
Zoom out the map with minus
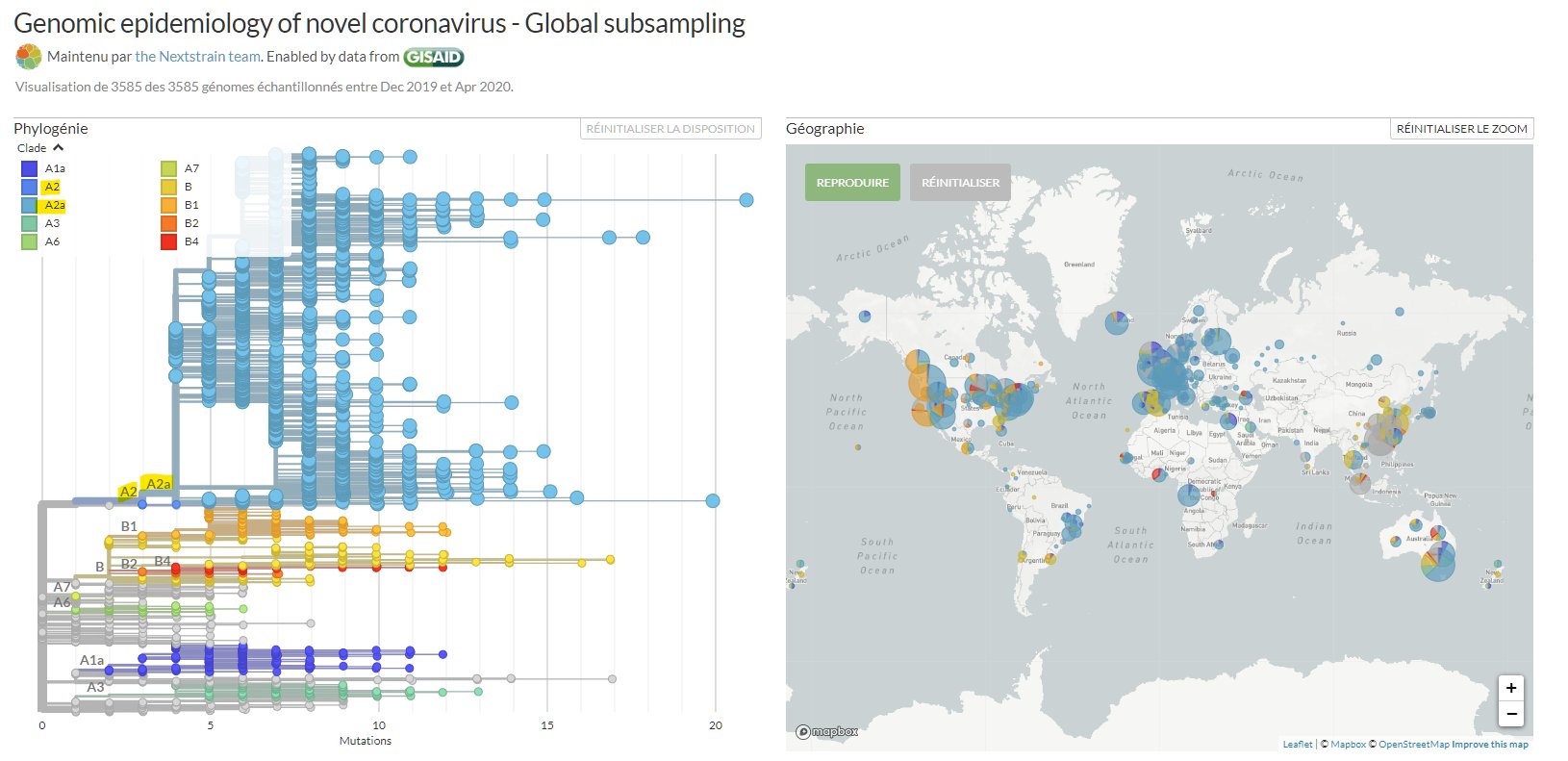tap(1511, 714)
